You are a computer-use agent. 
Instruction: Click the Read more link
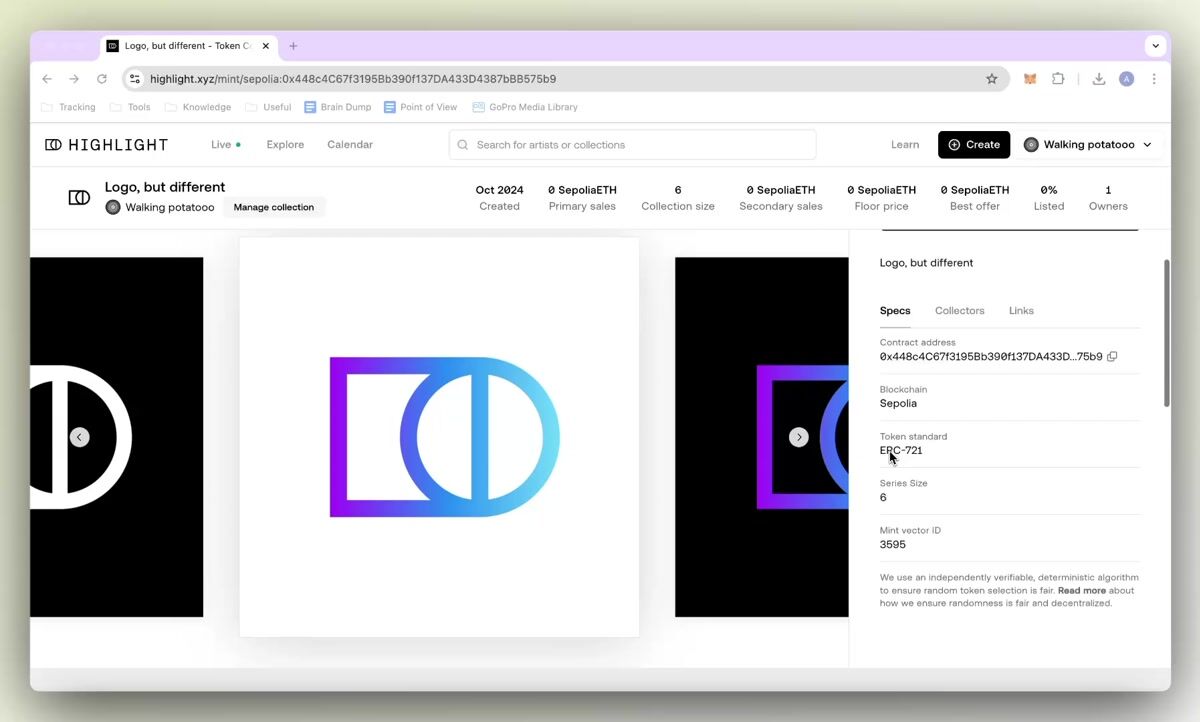coord(1082,591)
